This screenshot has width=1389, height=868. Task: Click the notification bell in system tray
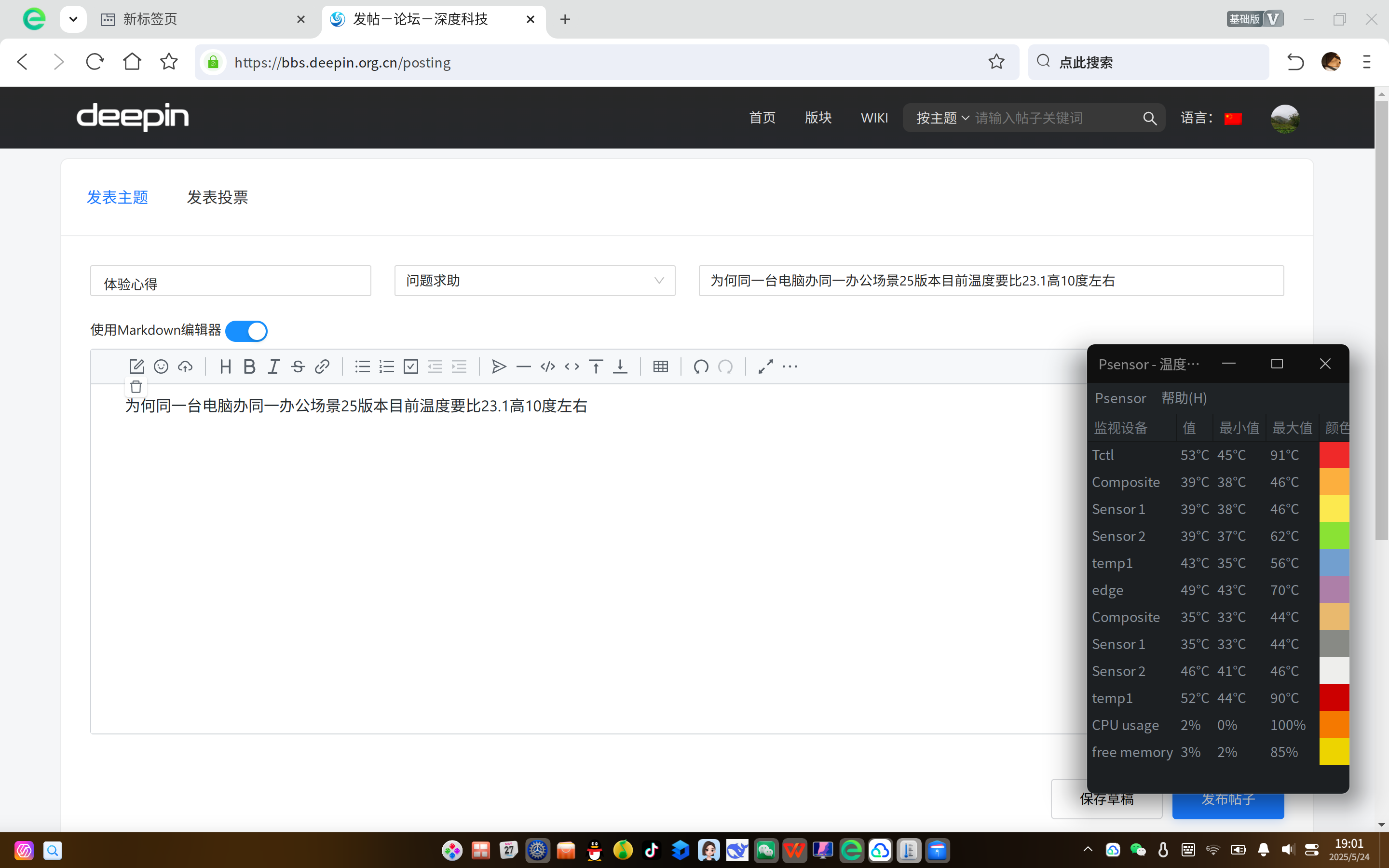(1263, 850)
